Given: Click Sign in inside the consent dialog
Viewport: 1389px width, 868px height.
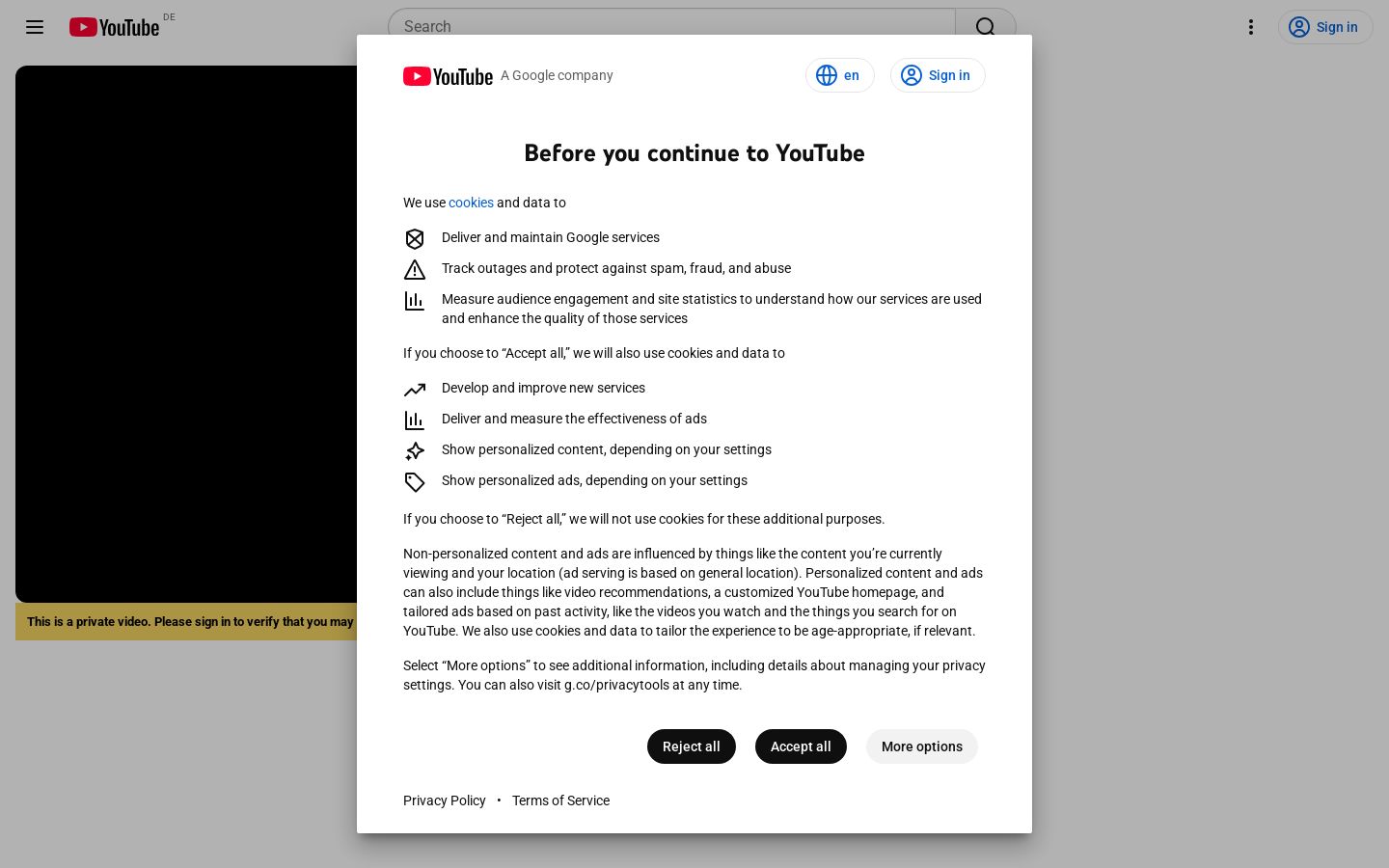Looking at the screenshot, I should pos(938,75).
